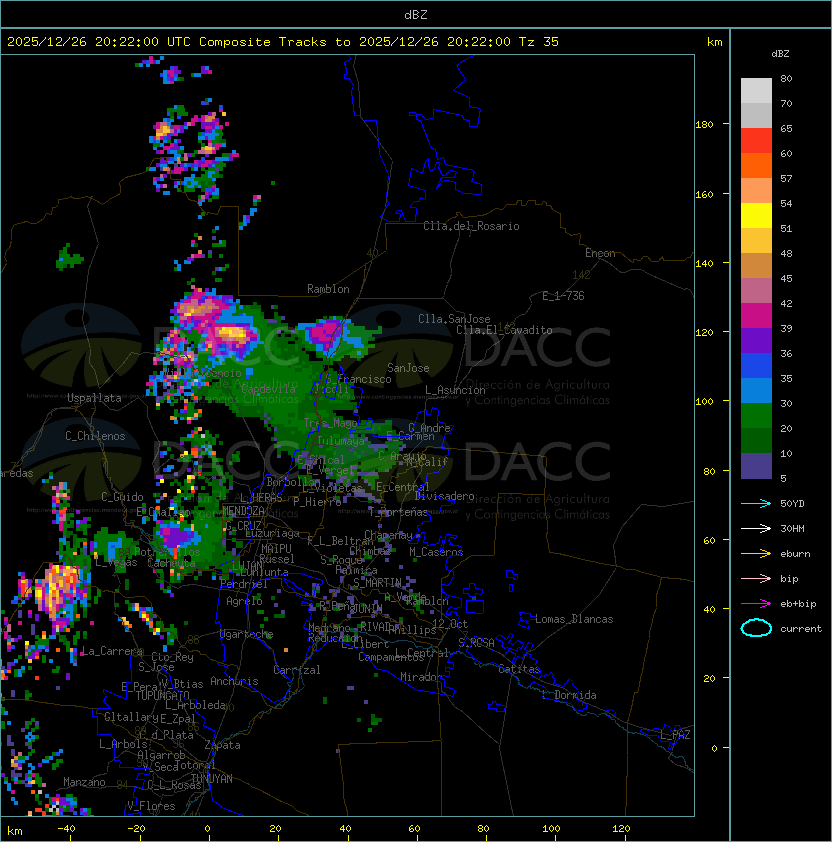
Task: Select the light grey 80 dBZ swatch
Action: pyautogui.click(x=756, y=90)
